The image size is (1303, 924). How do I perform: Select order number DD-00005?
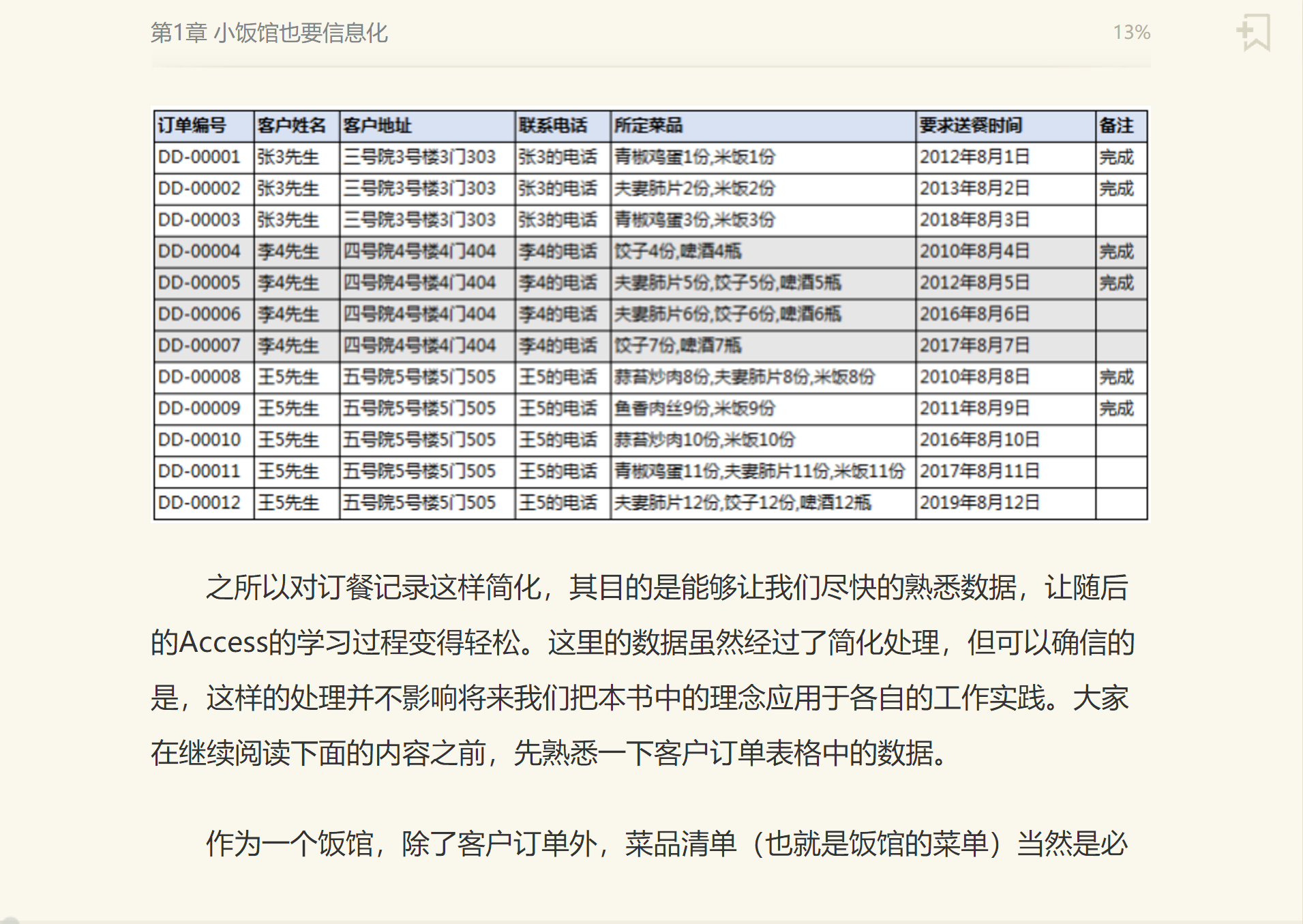pyautogui.click(x=199, y=282)
